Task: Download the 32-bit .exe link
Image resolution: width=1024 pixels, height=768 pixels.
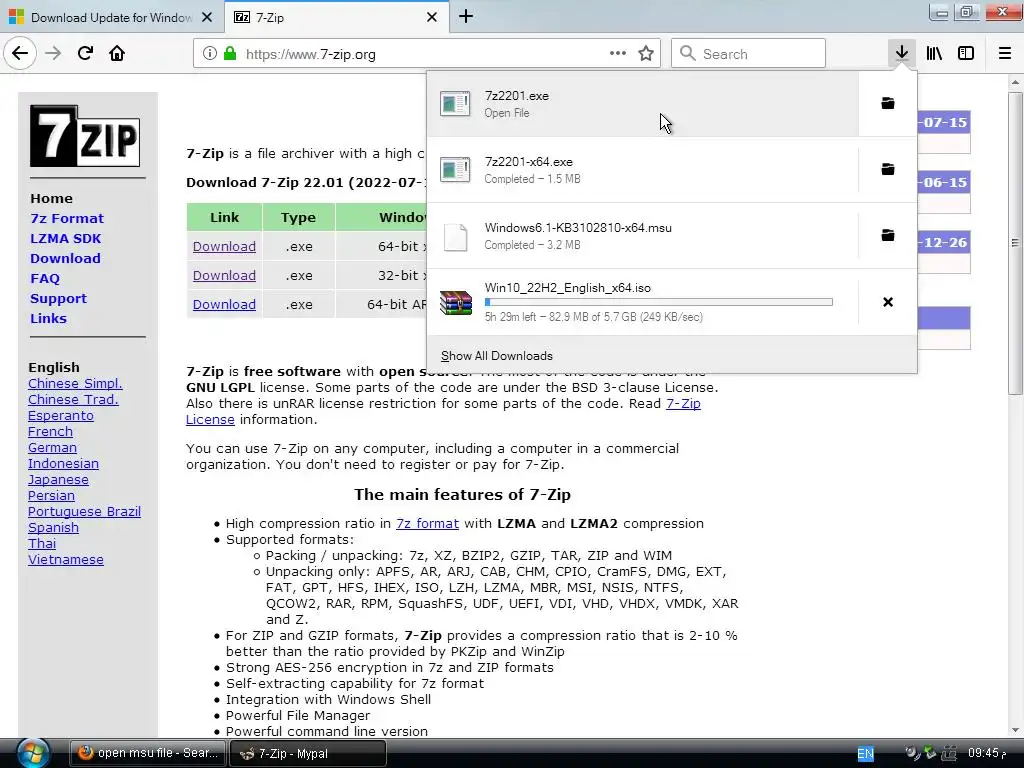Action: click(224, 275)
